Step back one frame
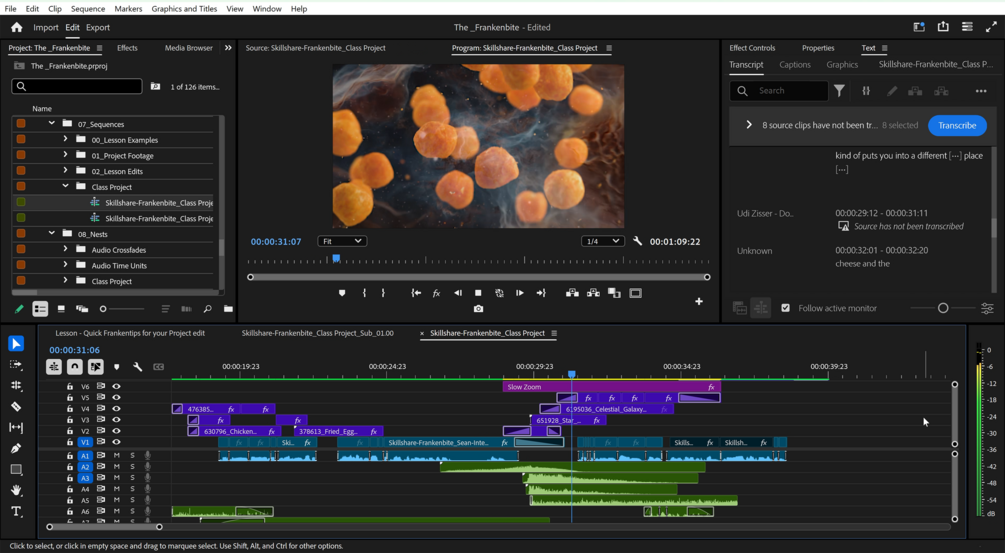The image size is (1005, 553). (x=458, y=293)
